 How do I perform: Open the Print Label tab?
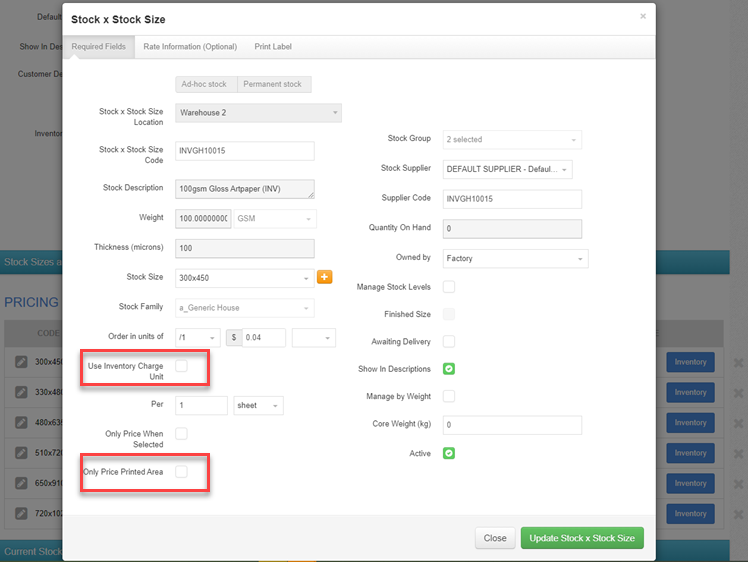(274, 46)
